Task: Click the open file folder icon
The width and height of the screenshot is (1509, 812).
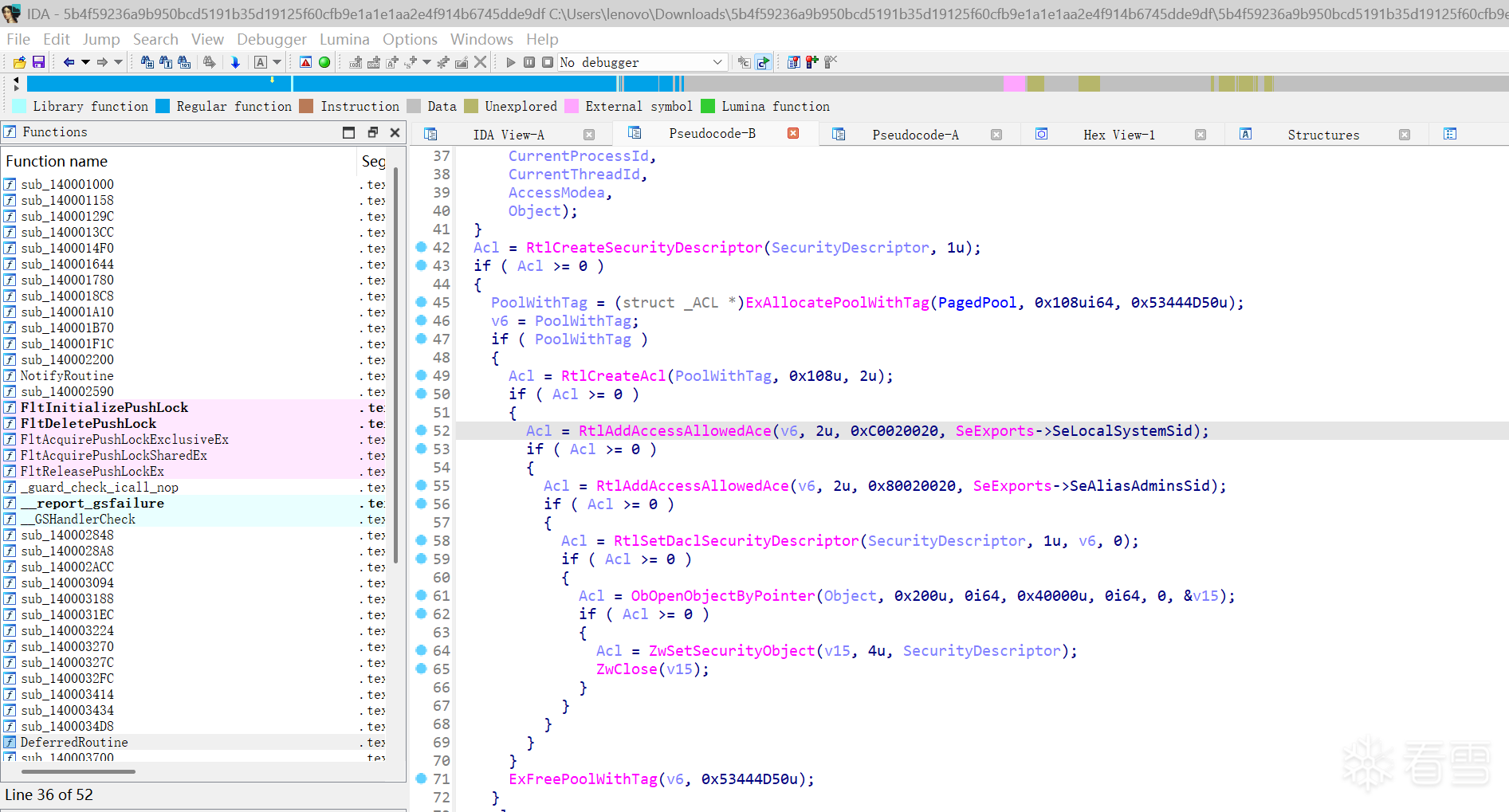Action: (x=20, y=62)
